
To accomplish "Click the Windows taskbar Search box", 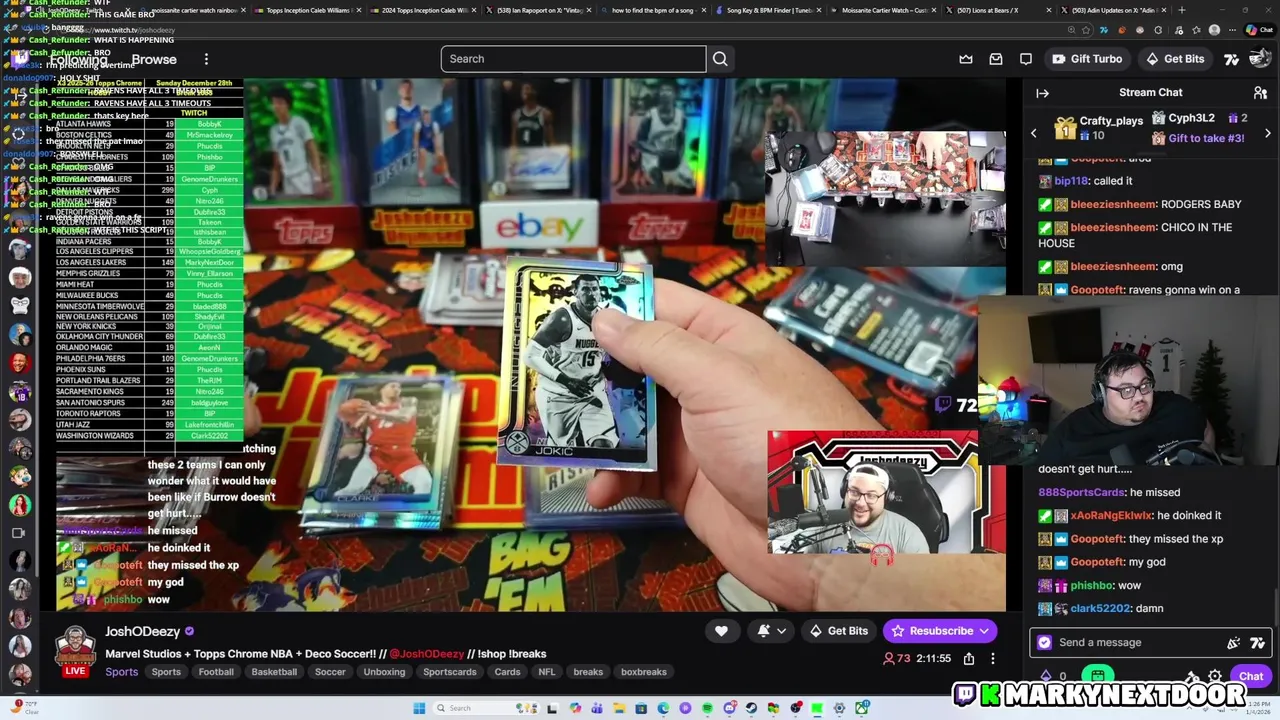I will (485, 708).
